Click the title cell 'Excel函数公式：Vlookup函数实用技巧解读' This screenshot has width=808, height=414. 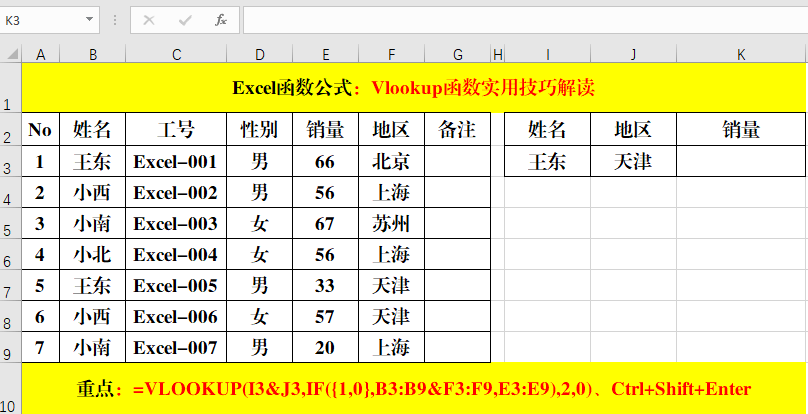(x=414, y=88)
